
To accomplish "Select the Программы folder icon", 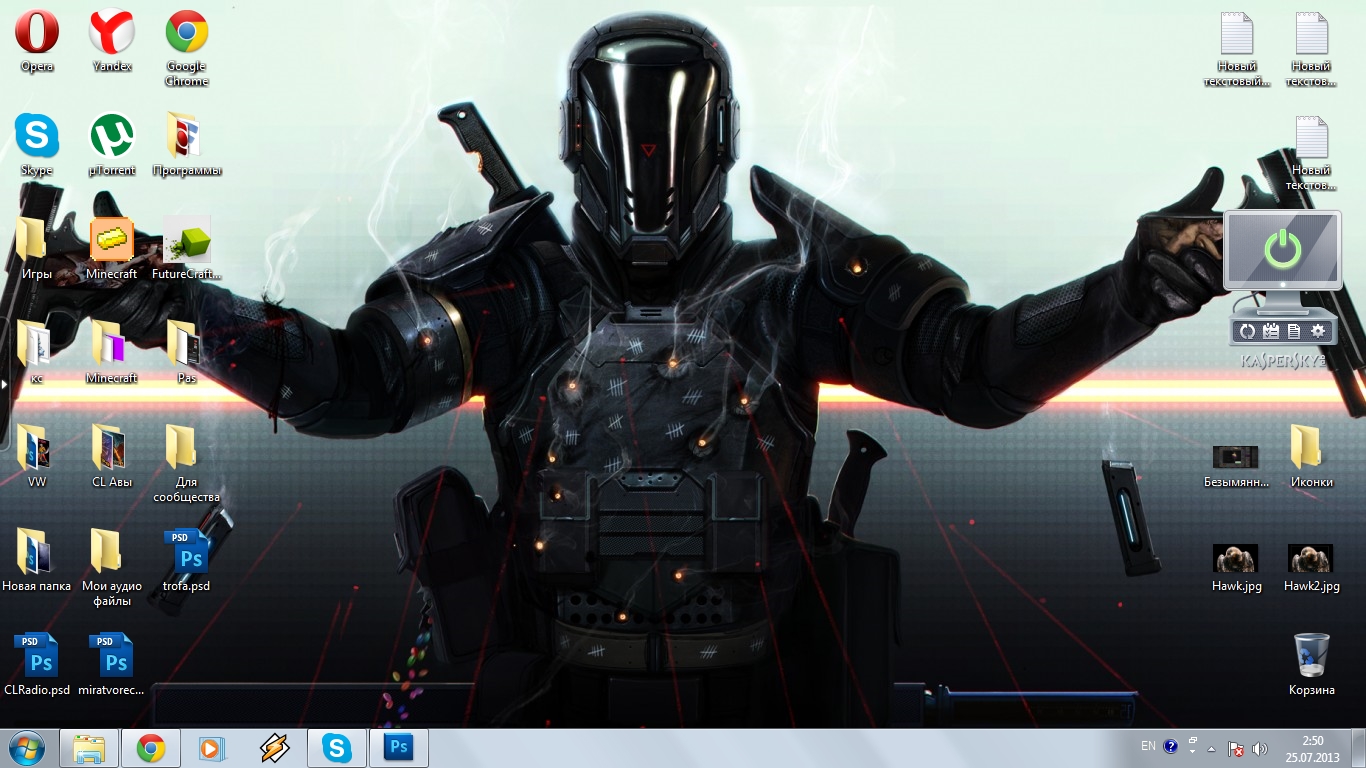I will 187,144.
